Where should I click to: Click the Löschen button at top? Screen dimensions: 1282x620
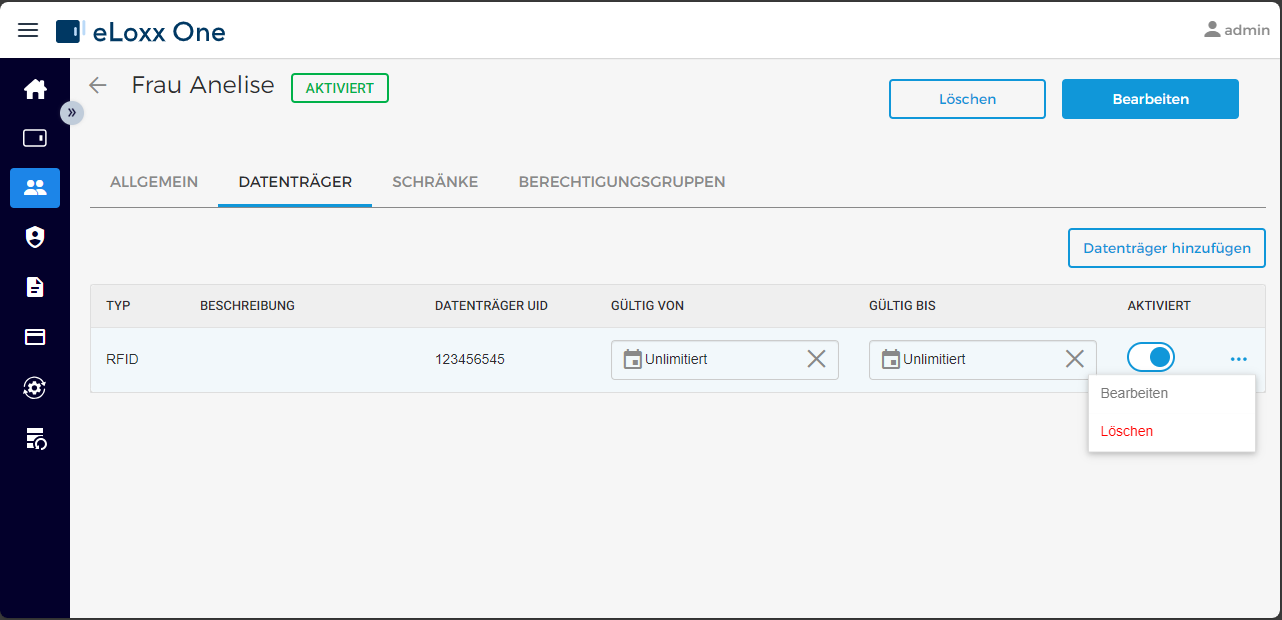(967, 99)
